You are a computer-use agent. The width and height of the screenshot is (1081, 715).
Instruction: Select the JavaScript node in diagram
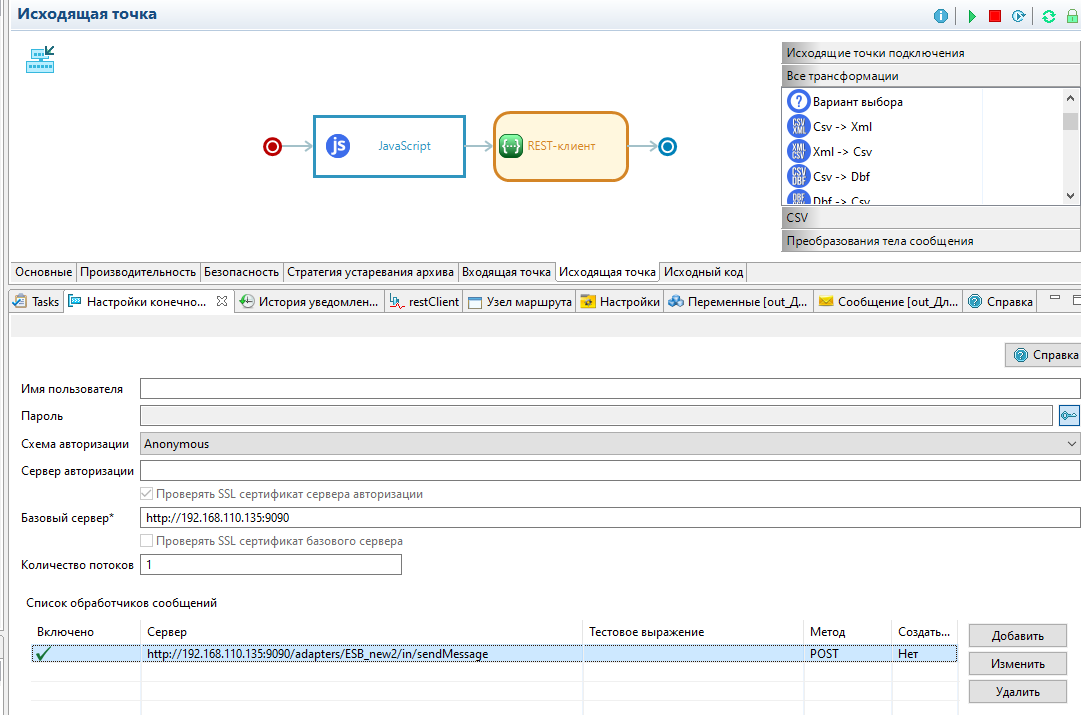(x=389, y=146)
